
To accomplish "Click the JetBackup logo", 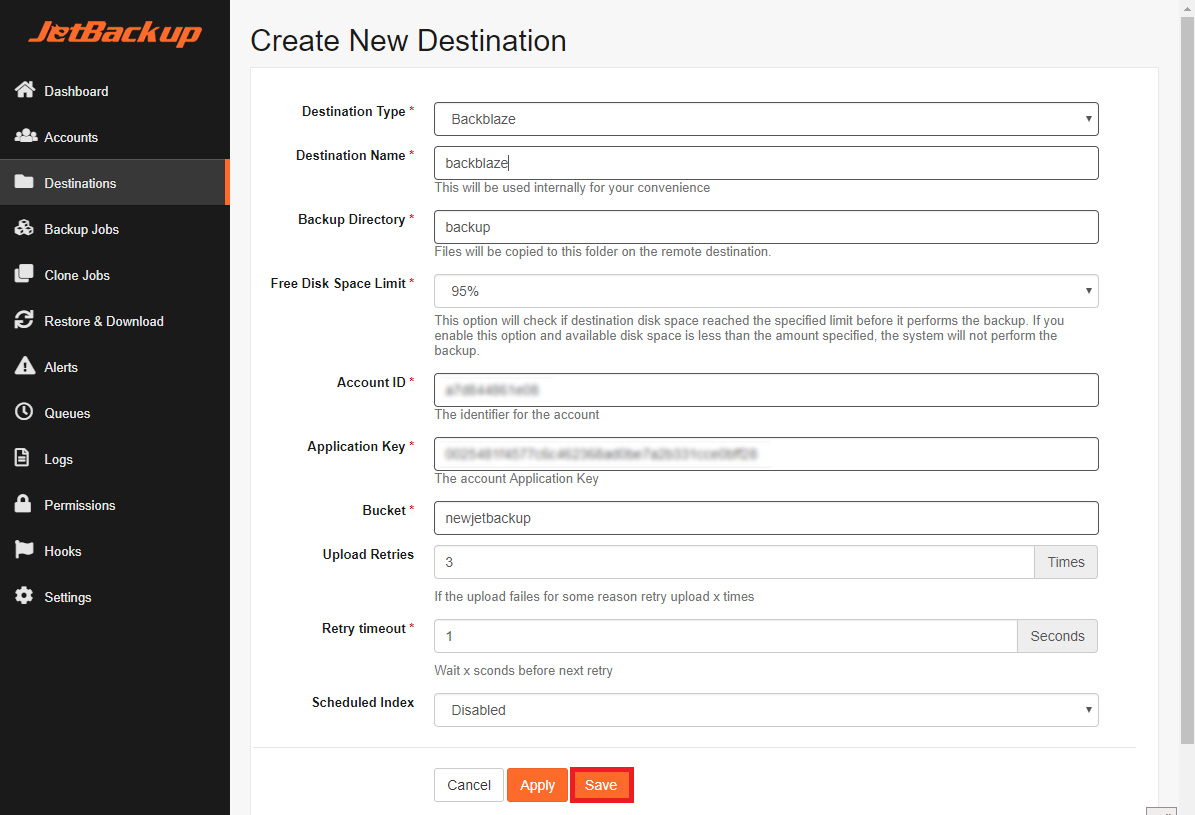I will [115, 33].
